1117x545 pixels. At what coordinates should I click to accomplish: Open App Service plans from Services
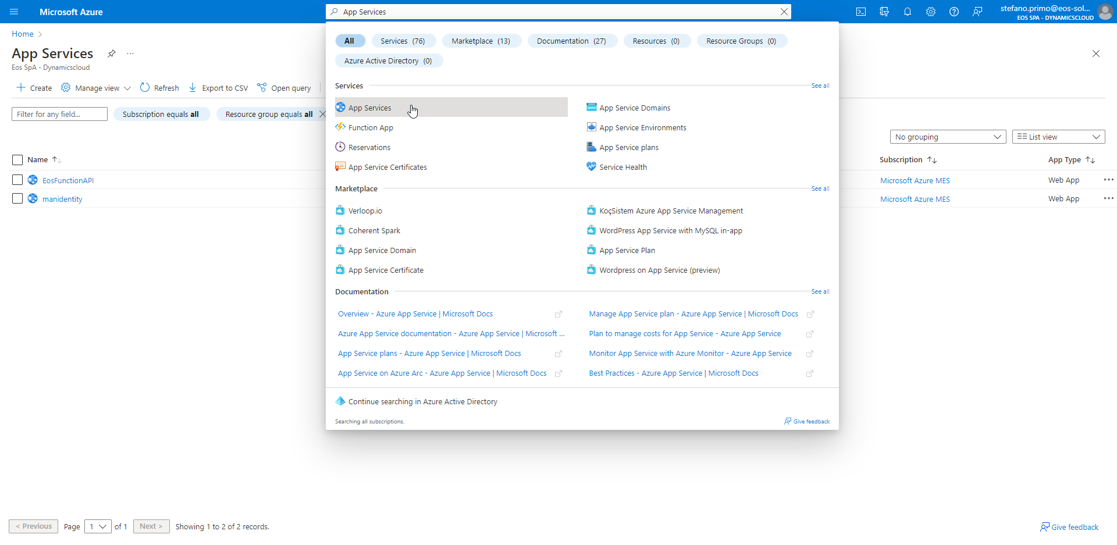628,148
